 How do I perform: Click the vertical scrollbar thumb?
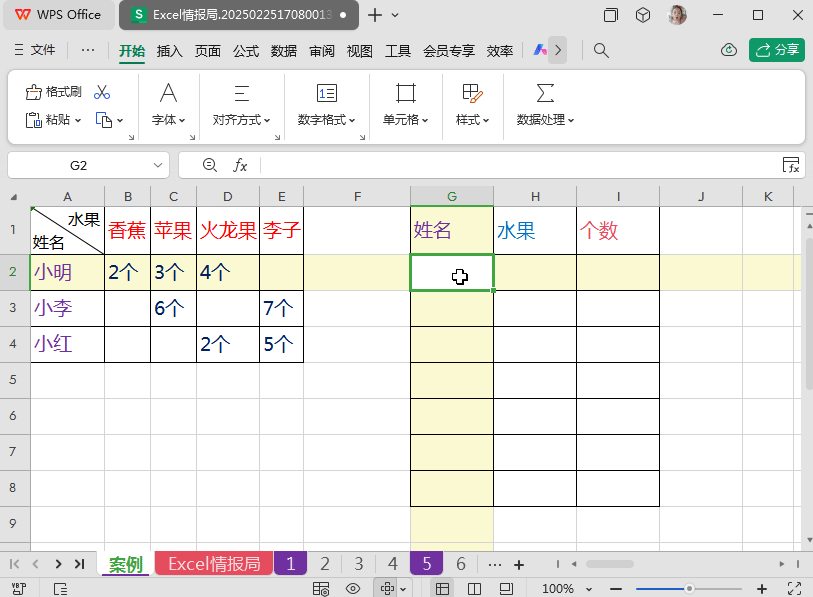tap(809, 312)
